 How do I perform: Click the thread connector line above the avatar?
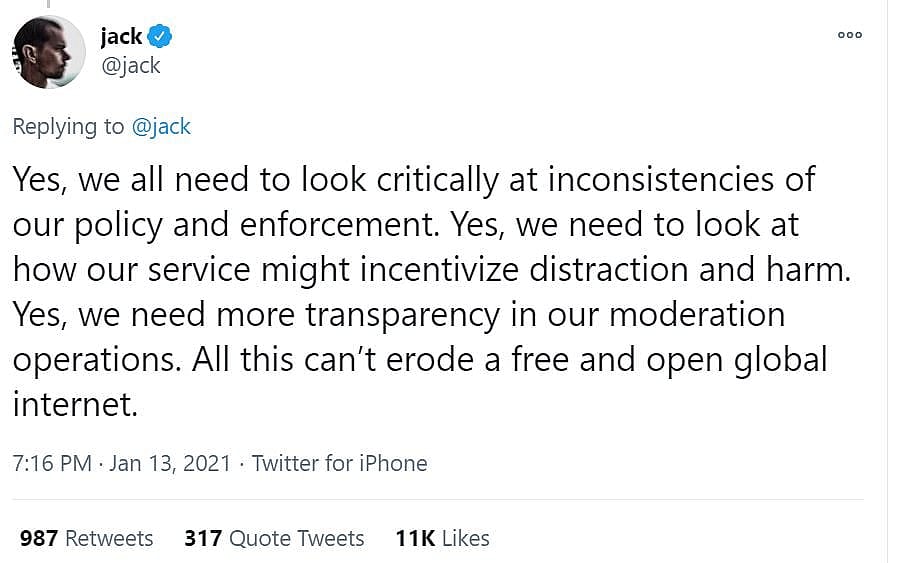pyautogui.click(x=49, y=5)
